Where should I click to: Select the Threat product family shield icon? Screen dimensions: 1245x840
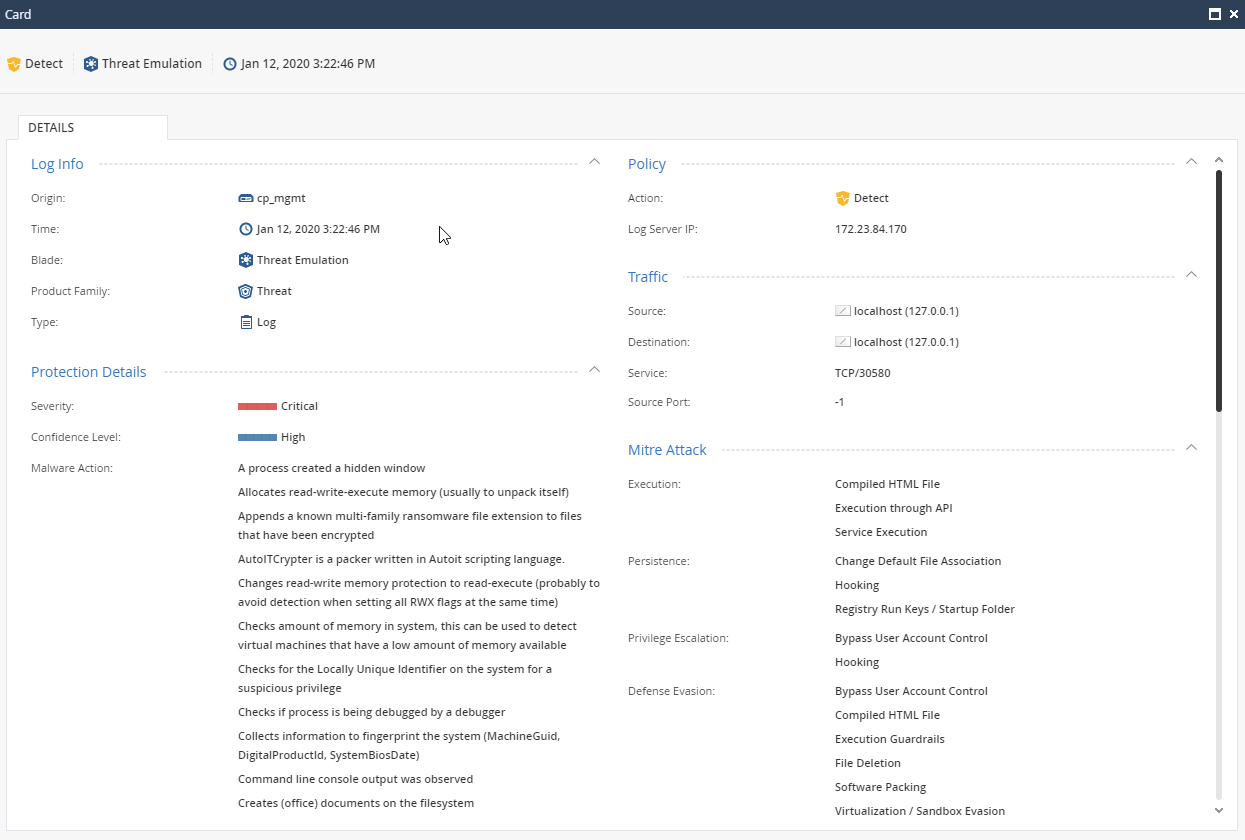[x=244, y=291]
